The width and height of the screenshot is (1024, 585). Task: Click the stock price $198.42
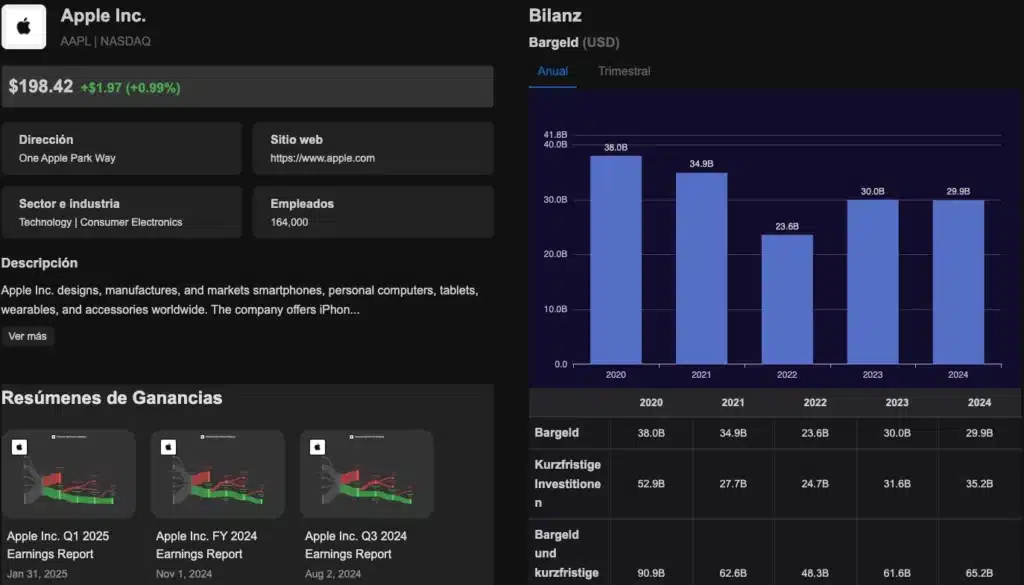pos(40,86)
